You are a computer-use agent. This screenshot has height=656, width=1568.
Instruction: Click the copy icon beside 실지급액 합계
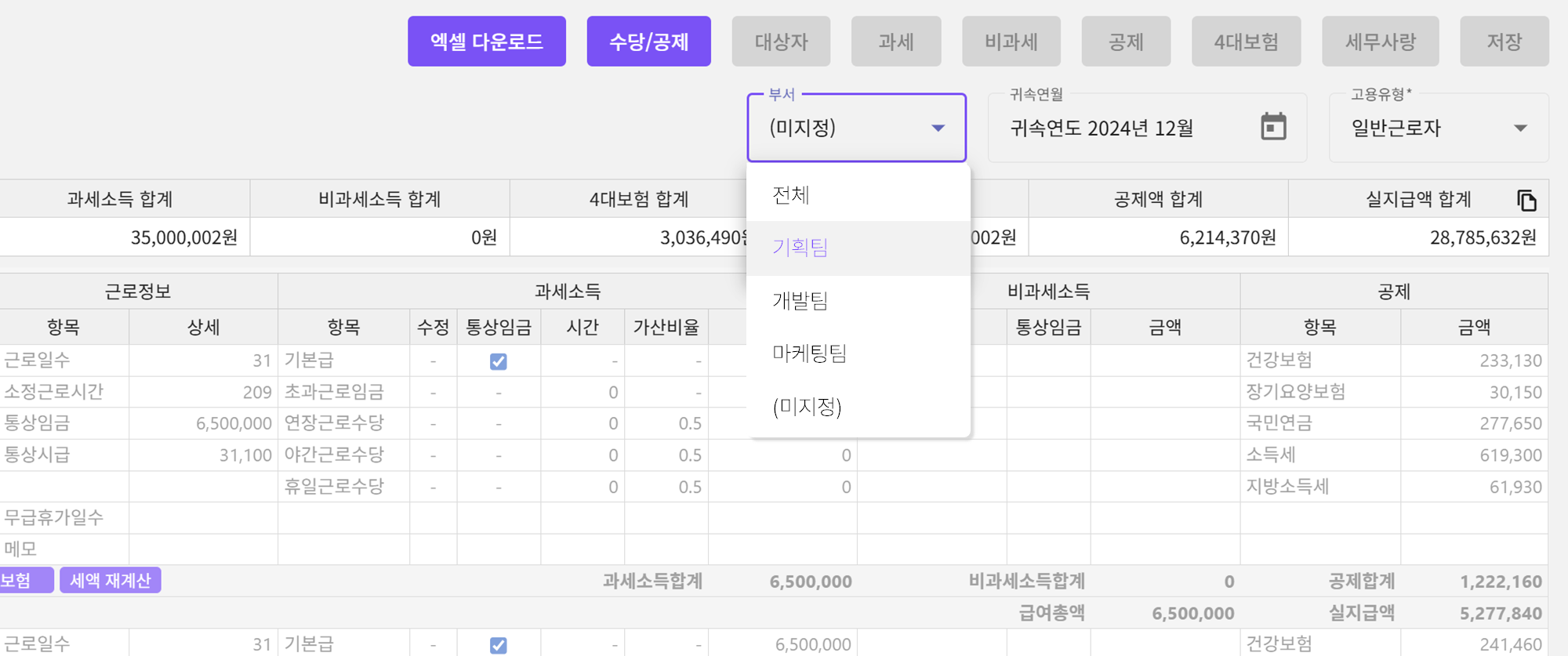[1526, 201]
